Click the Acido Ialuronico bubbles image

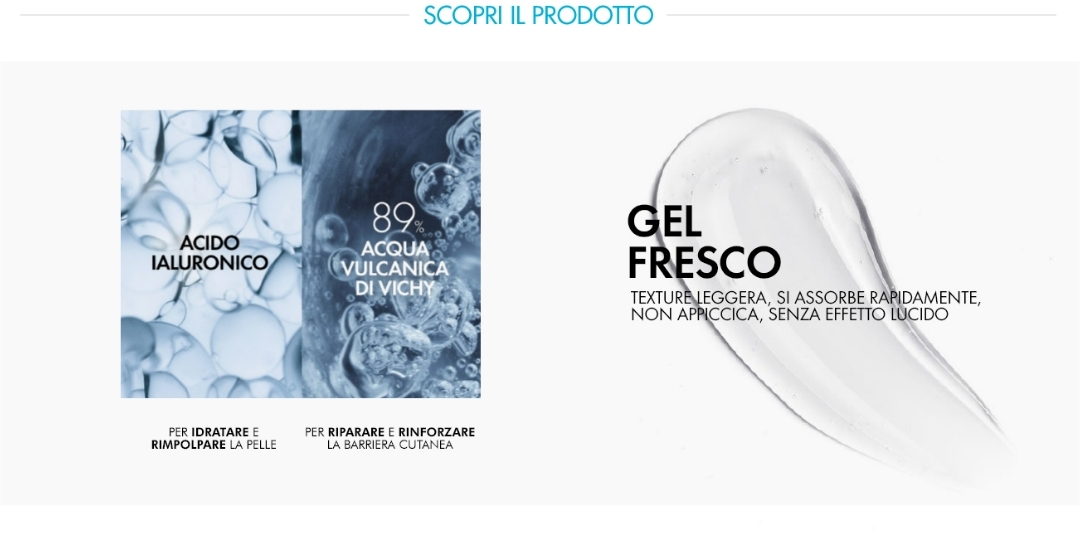click(211, 254)
